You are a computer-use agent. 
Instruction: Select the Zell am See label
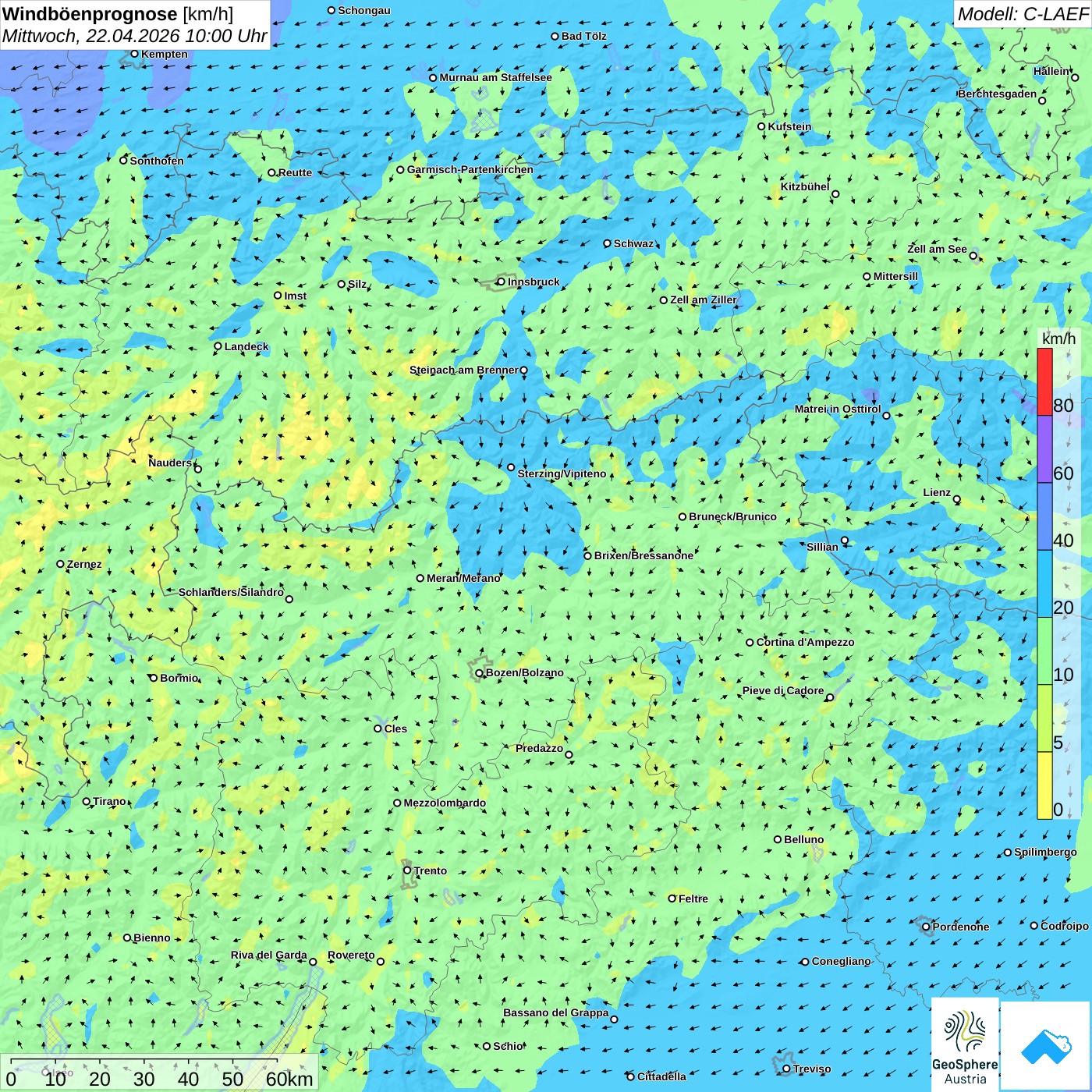pyautogui.click(x=937, y=249)
